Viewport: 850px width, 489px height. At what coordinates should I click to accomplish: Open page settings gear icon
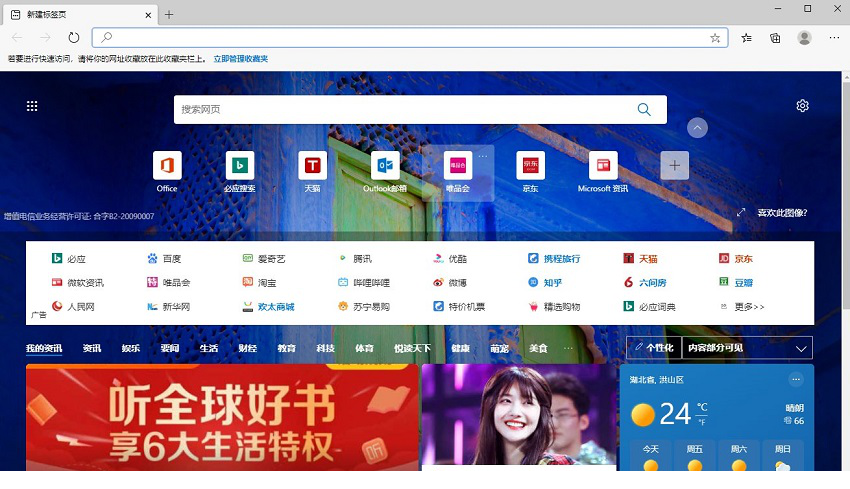click(x=802, y=106)
